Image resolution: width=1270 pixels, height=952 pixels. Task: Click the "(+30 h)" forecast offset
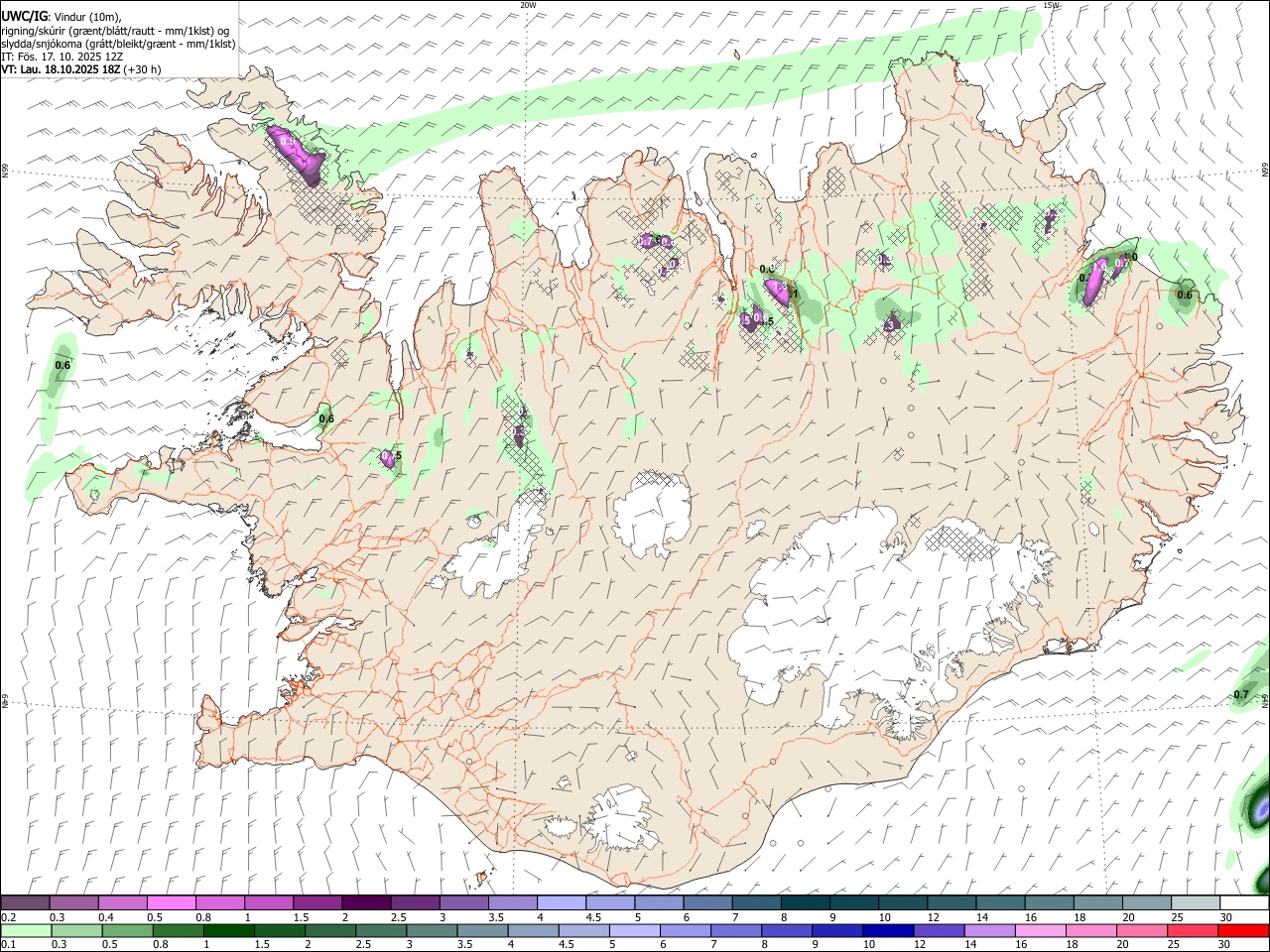[144, 69]
